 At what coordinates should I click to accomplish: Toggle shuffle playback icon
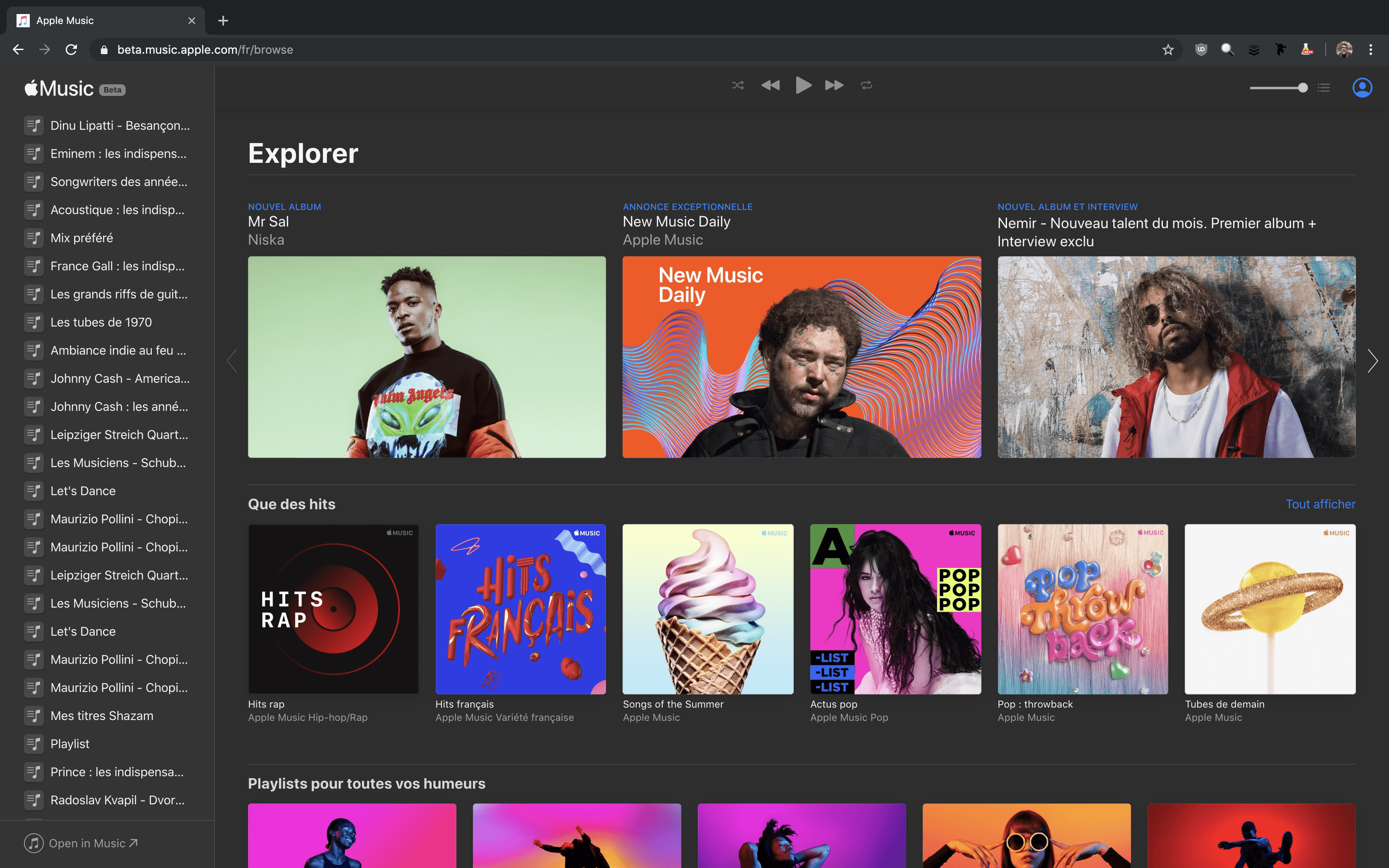pos(738,86)
